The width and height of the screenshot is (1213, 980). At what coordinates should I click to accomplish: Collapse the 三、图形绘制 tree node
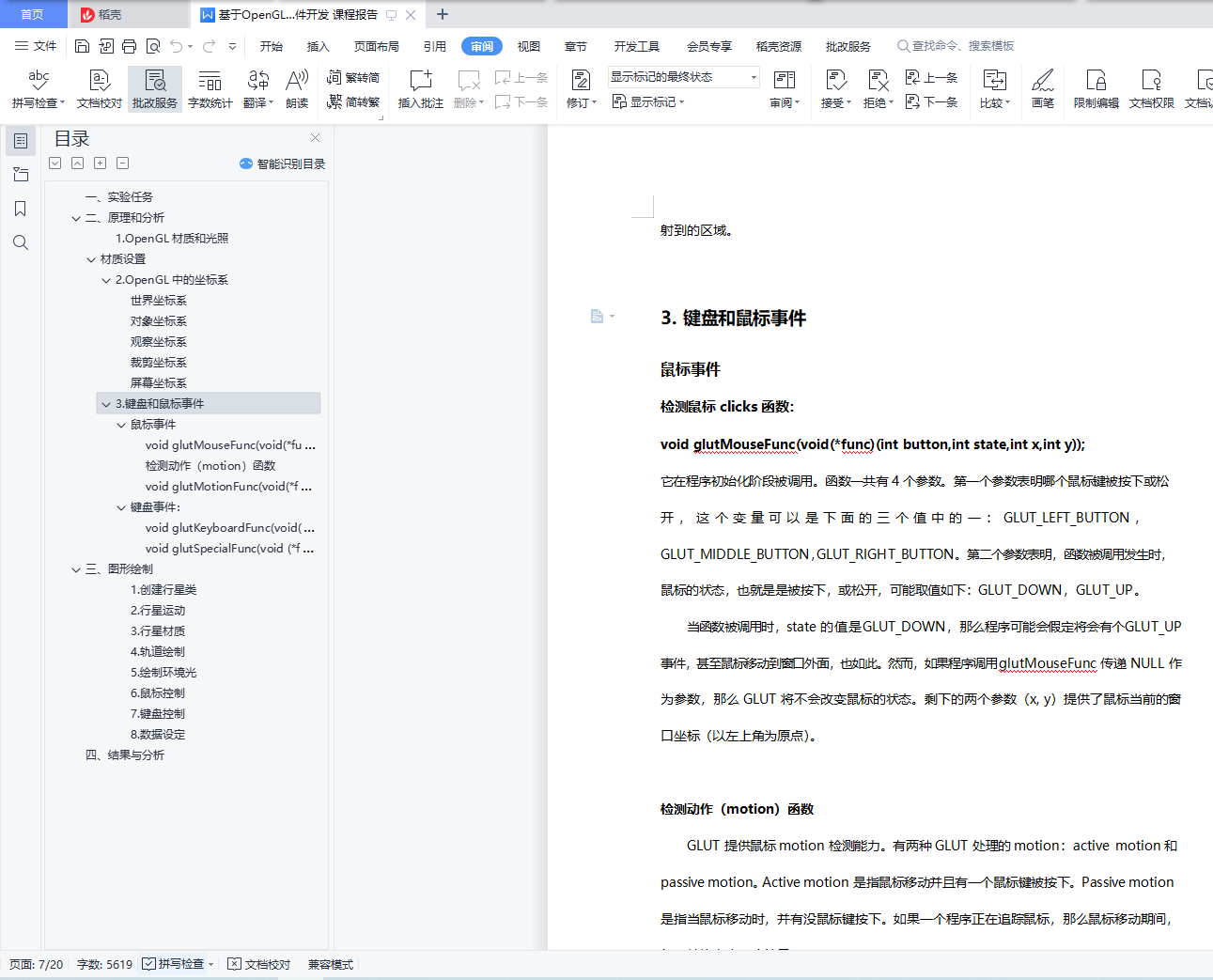tap(76, 569)
